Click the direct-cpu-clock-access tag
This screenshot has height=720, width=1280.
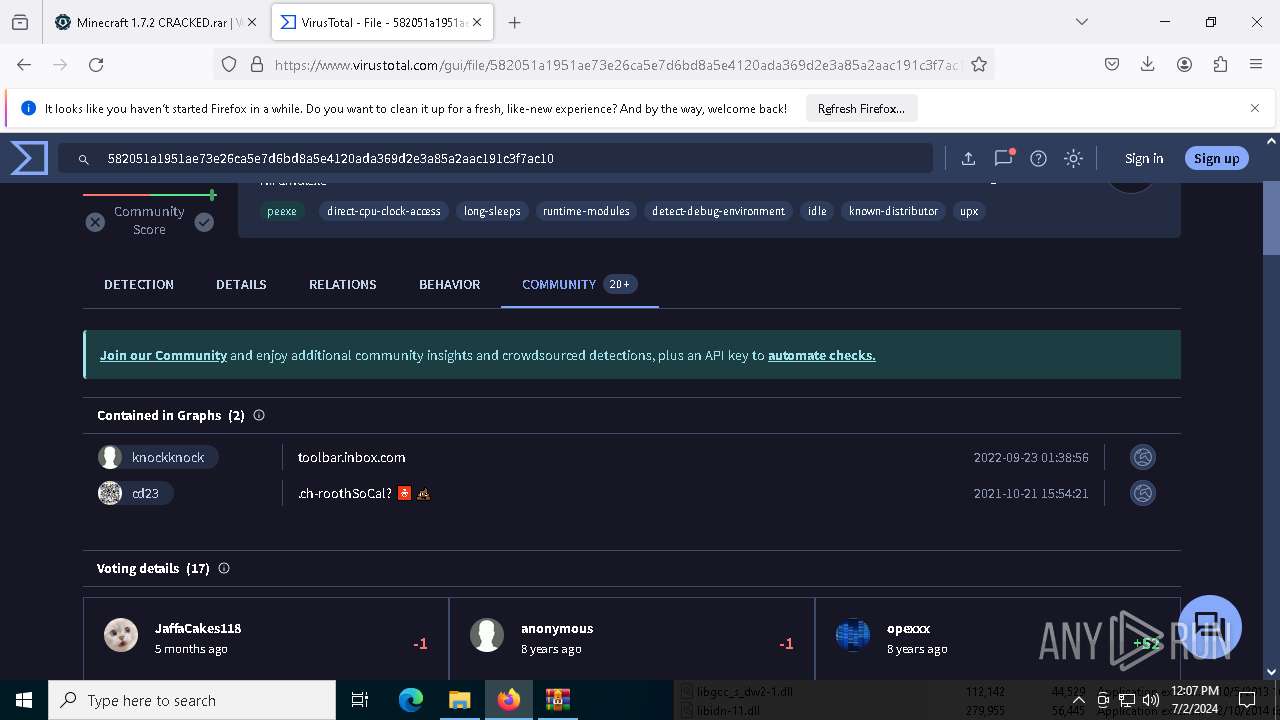384,211
